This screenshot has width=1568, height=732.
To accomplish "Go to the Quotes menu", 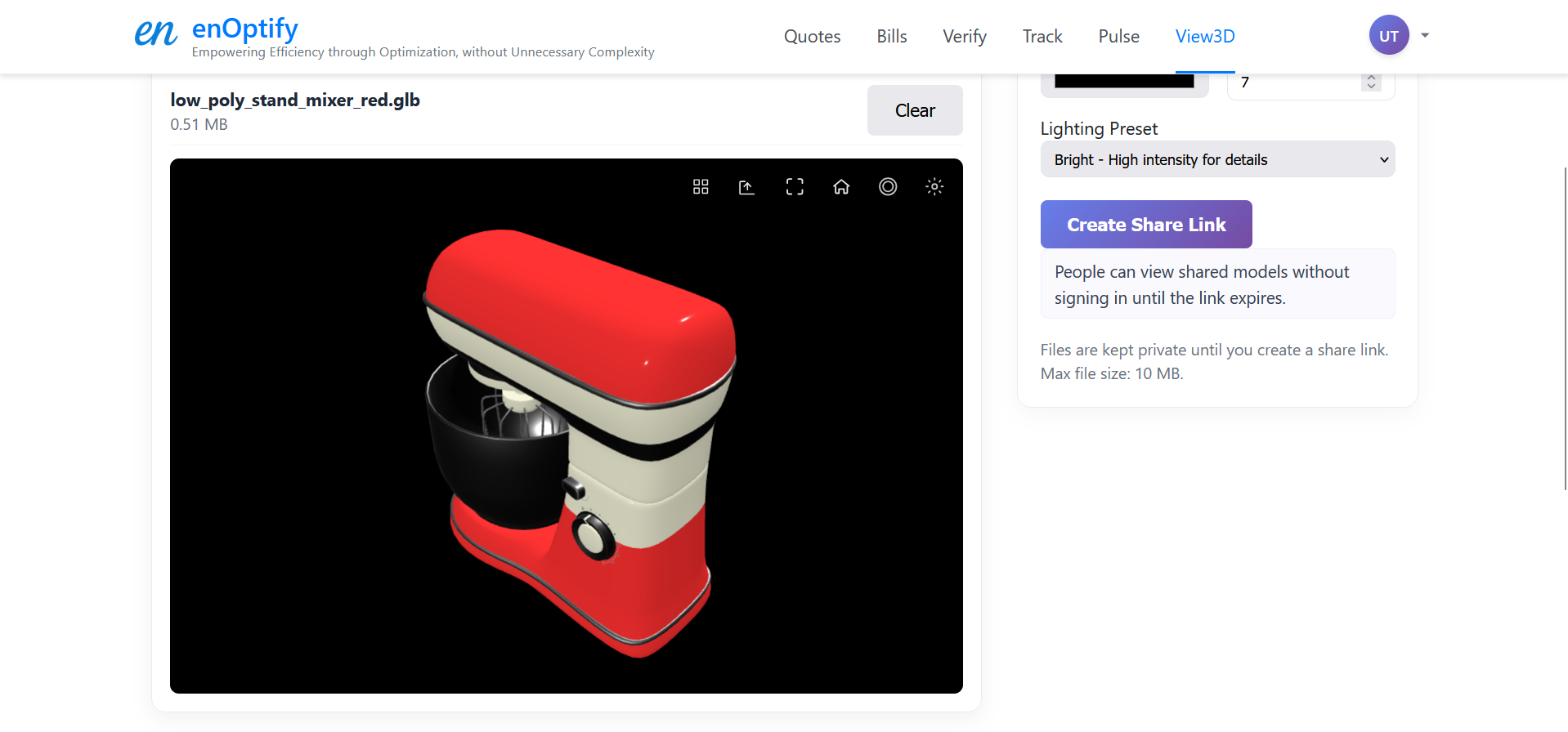I will coord(812,36).
